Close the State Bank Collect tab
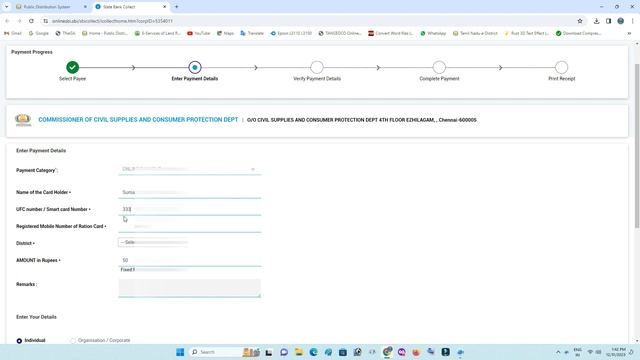 (164, 7)
